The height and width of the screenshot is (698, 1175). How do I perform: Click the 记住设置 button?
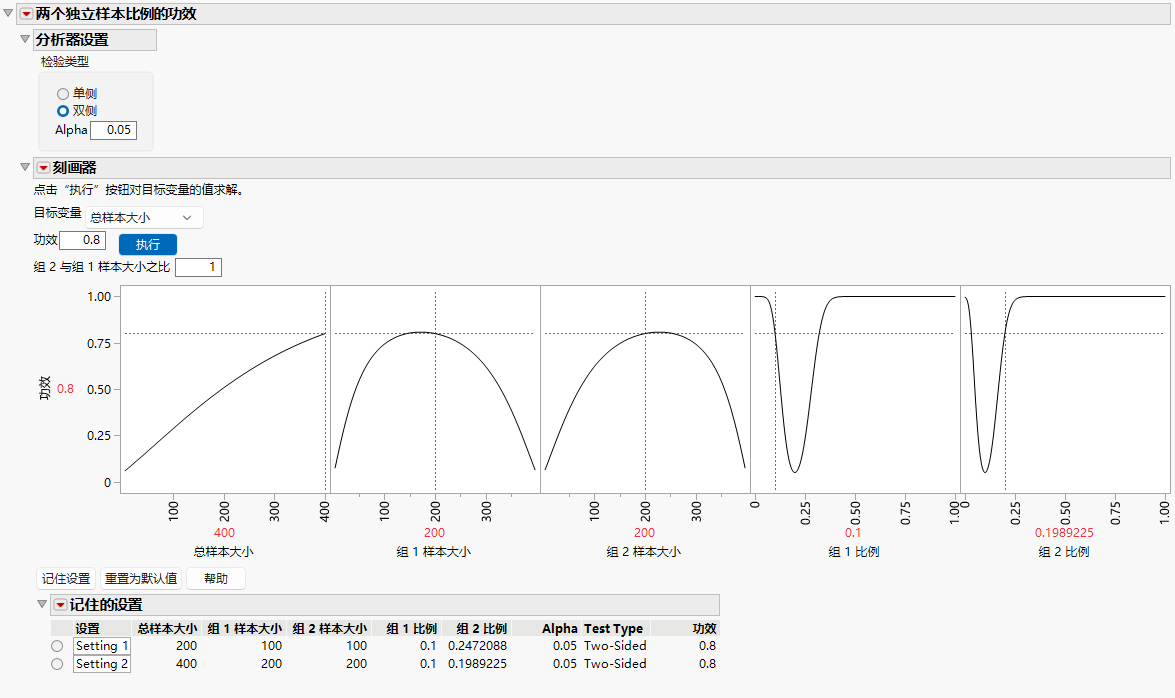click(66, 579)
